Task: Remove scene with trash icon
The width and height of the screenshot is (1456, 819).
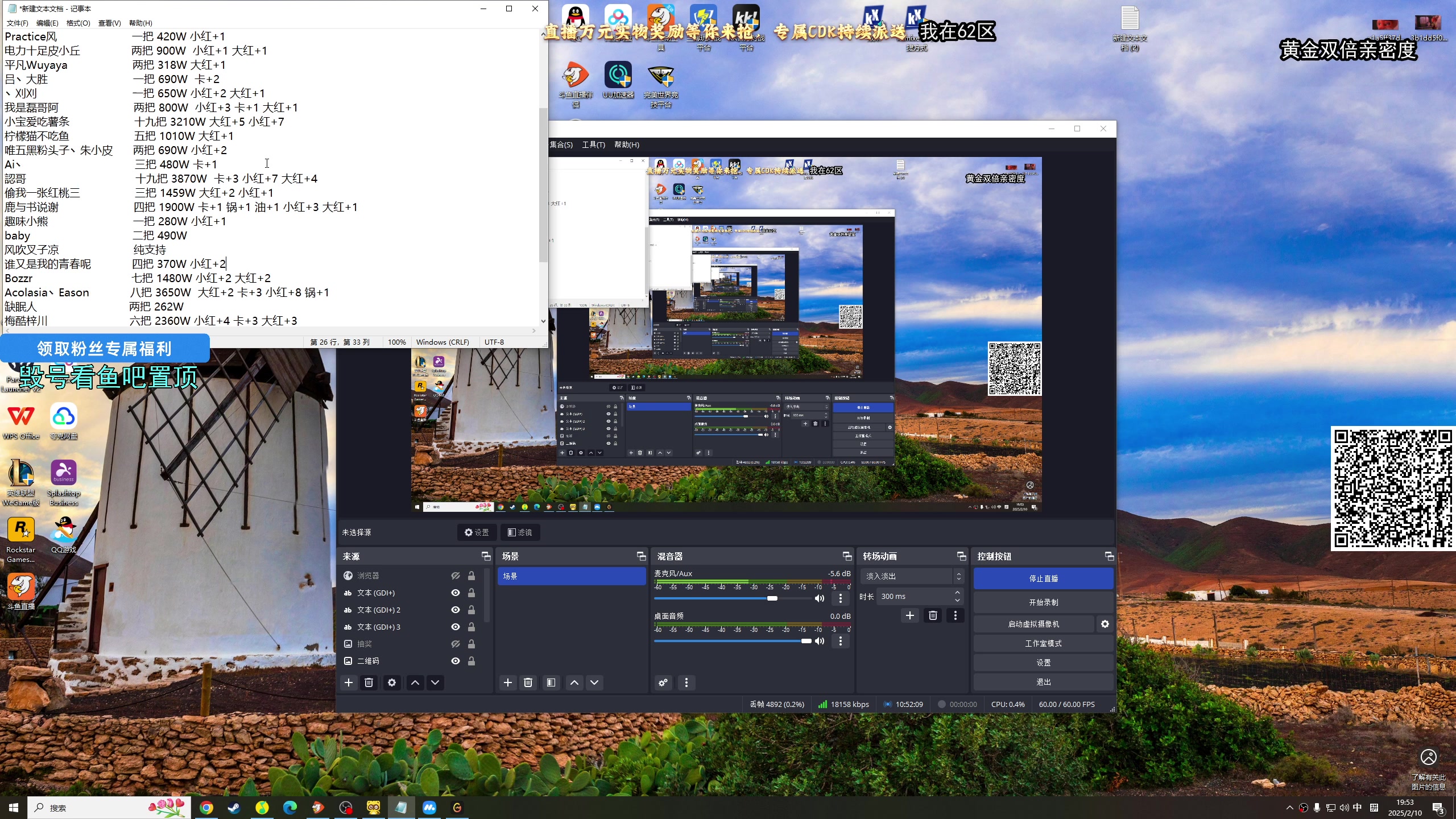Action: coord(528,682)
